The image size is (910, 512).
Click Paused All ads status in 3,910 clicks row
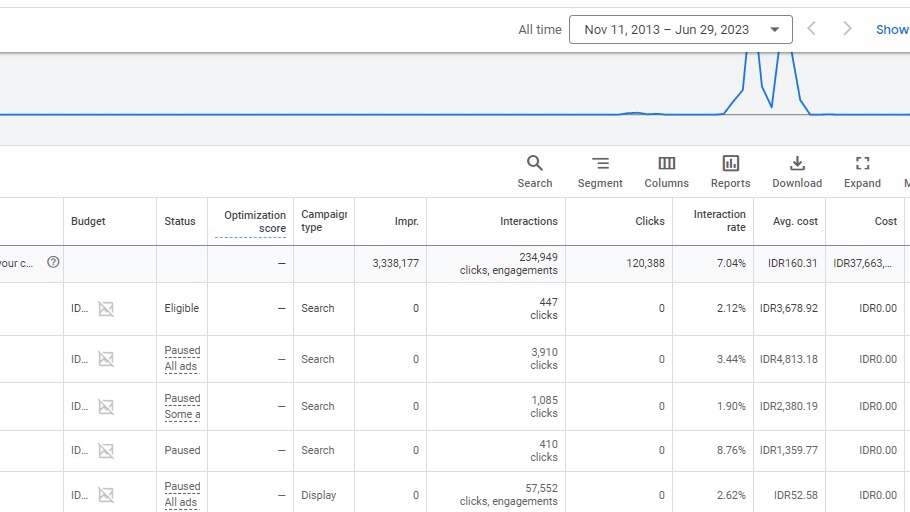(182, 358)
